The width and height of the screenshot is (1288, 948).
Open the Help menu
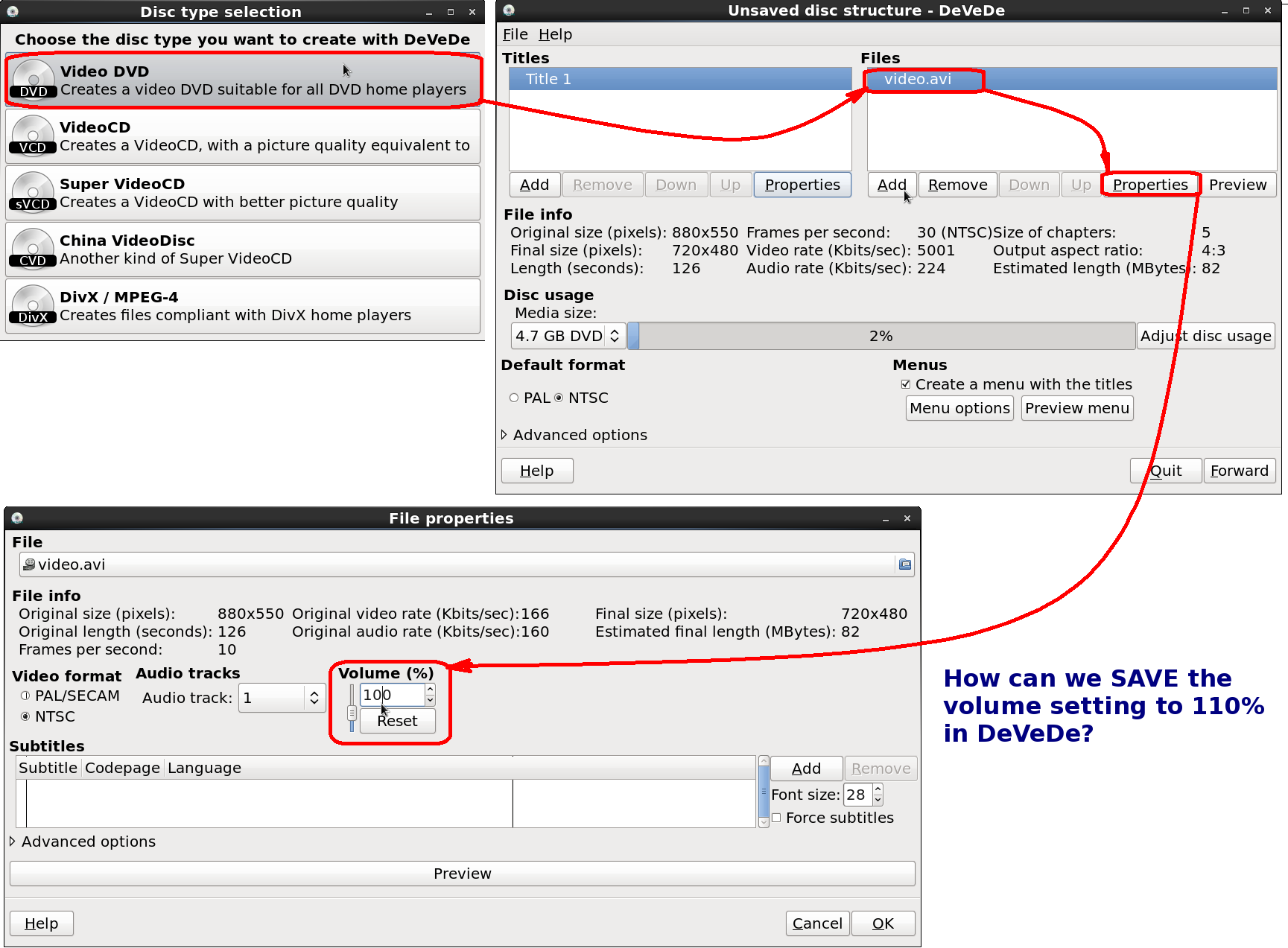[x=555, y=34]
